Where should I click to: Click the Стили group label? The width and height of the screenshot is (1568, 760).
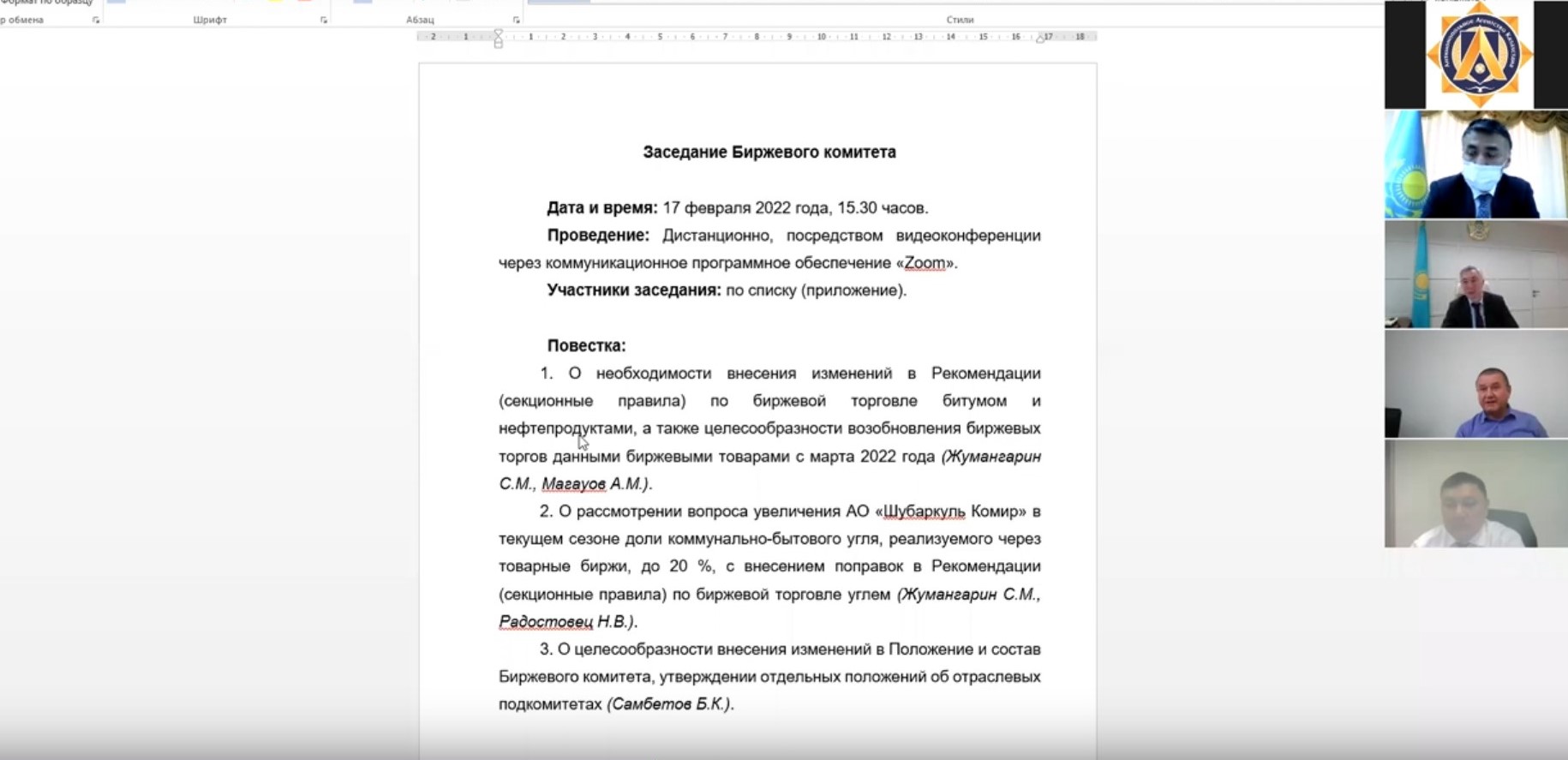(960, 20)
